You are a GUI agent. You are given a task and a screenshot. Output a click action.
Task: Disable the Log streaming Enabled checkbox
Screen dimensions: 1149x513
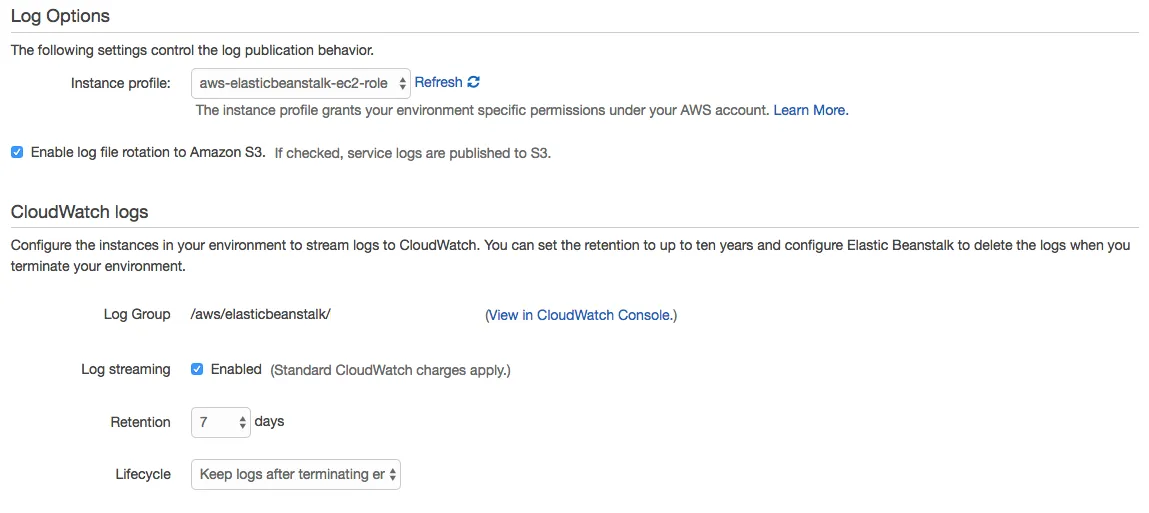pos(197,369)
